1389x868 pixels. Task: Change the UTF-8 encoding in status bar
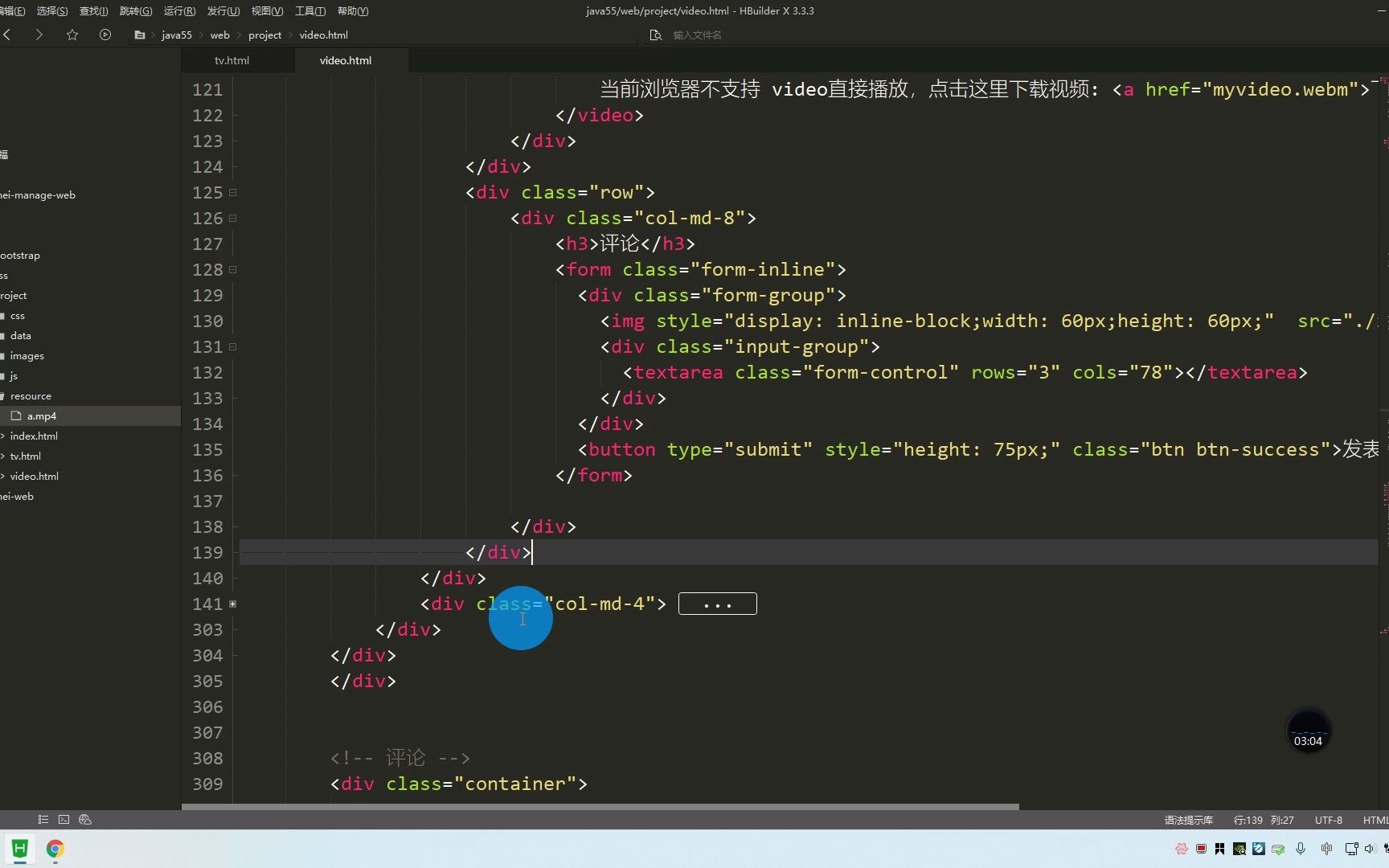[x=1329, y=820]
